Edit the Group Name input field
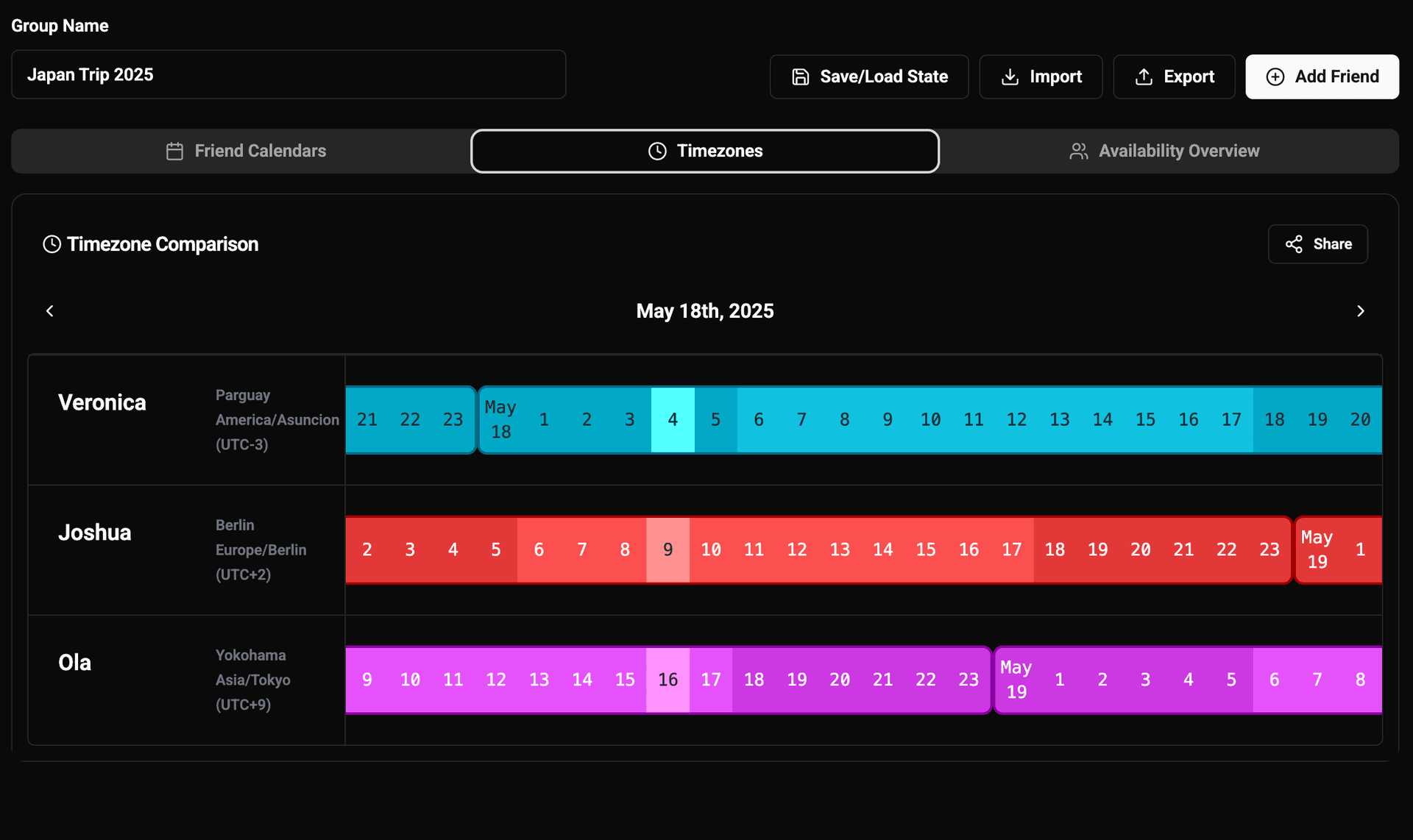The width and height of the screenshot is (1413, 840). coord(288,74)
